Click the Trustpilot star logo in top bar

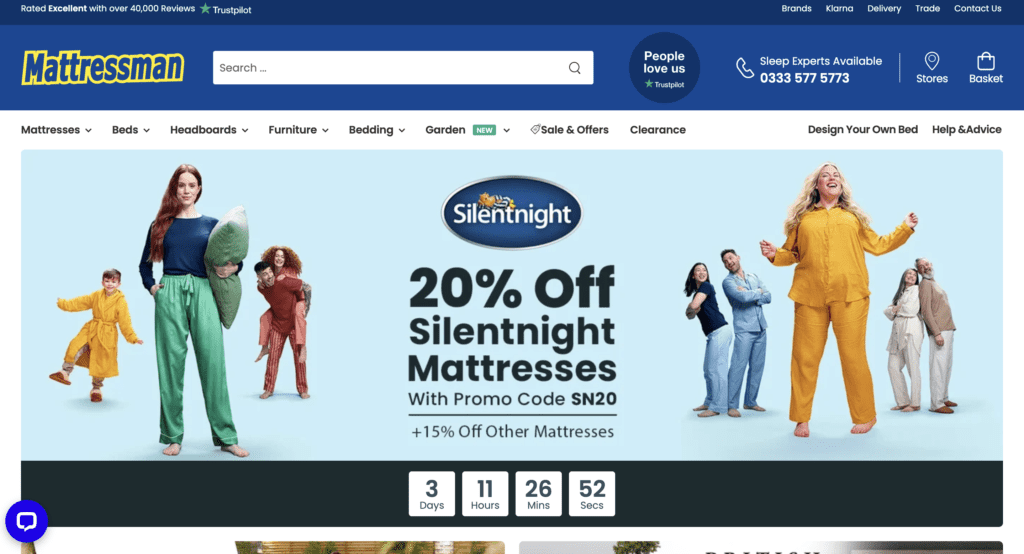pos(225,9)
